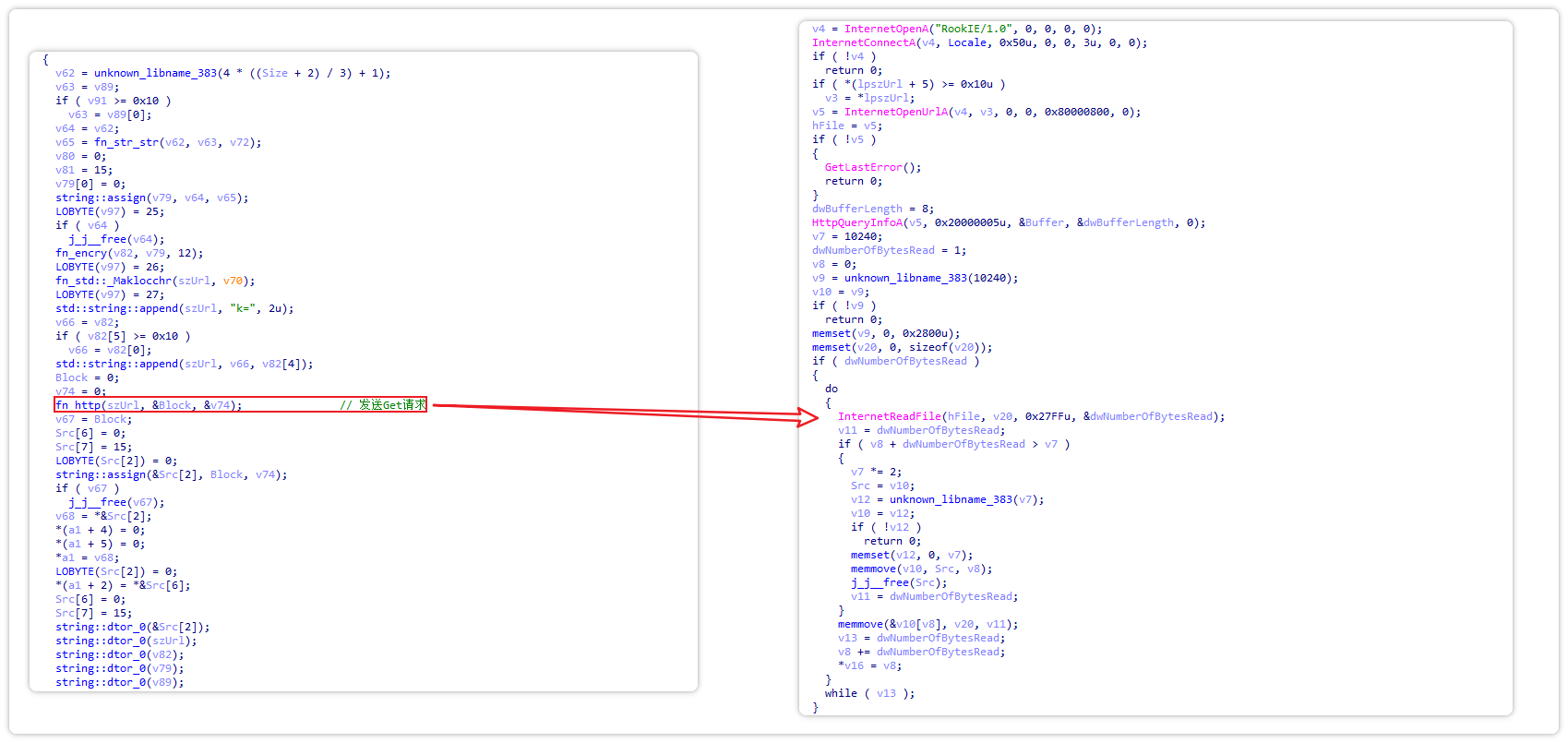Image resolution: width=1568 pixels, height=743 pixels.
Task: Click the 'v5 = InternetOpenUrlA(...)' line
Action: [x=976, y=112]
